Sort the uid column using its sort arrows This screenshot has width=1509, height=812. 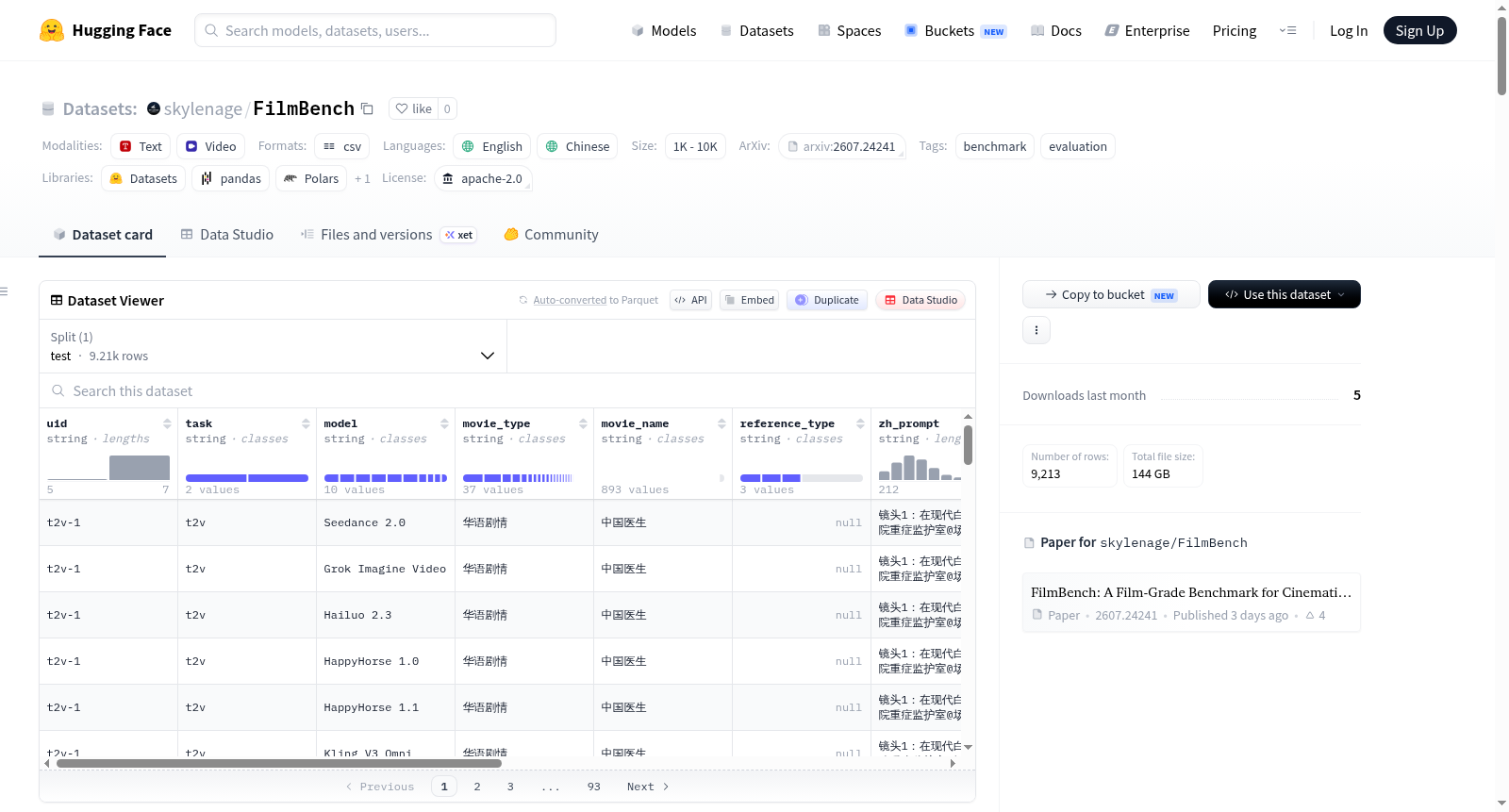(x=167, y=423)
